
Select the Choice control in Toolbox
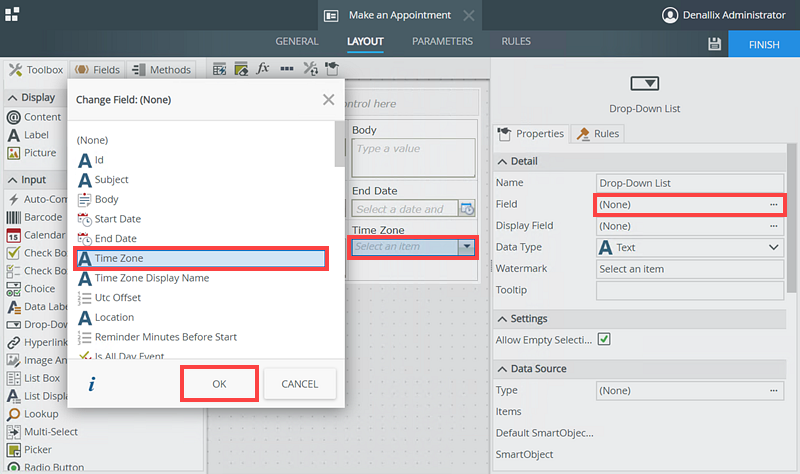tap(31, 288)
